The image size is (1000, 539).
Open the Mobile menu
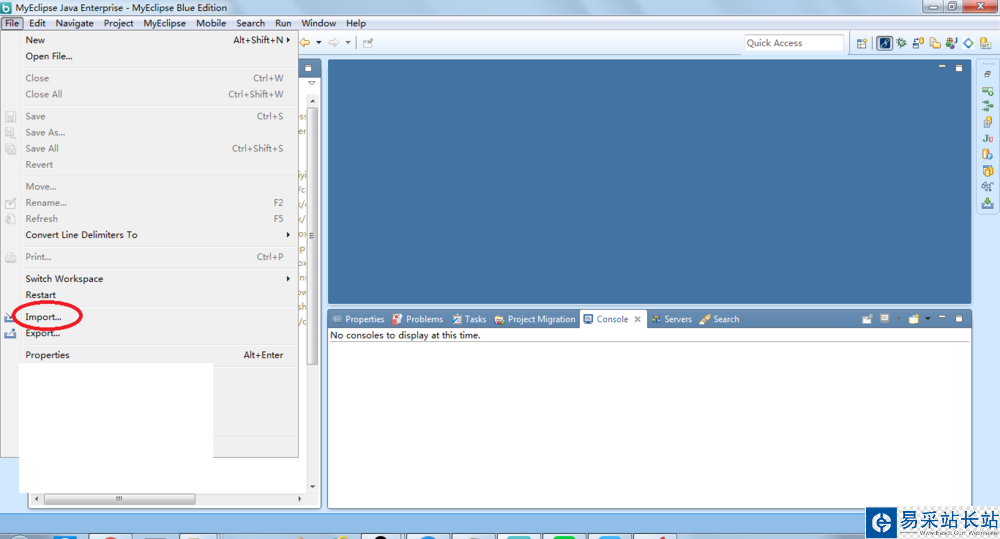pyautogui.click(x=211, y=23)
